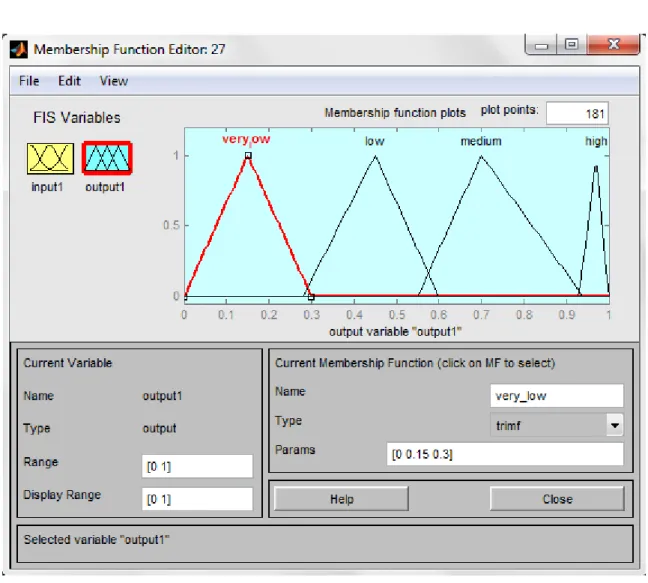Image resolution: width=648 pixels, height=583 pixels.
Task: Click the Range input field
Action: [x=197, y=466]
